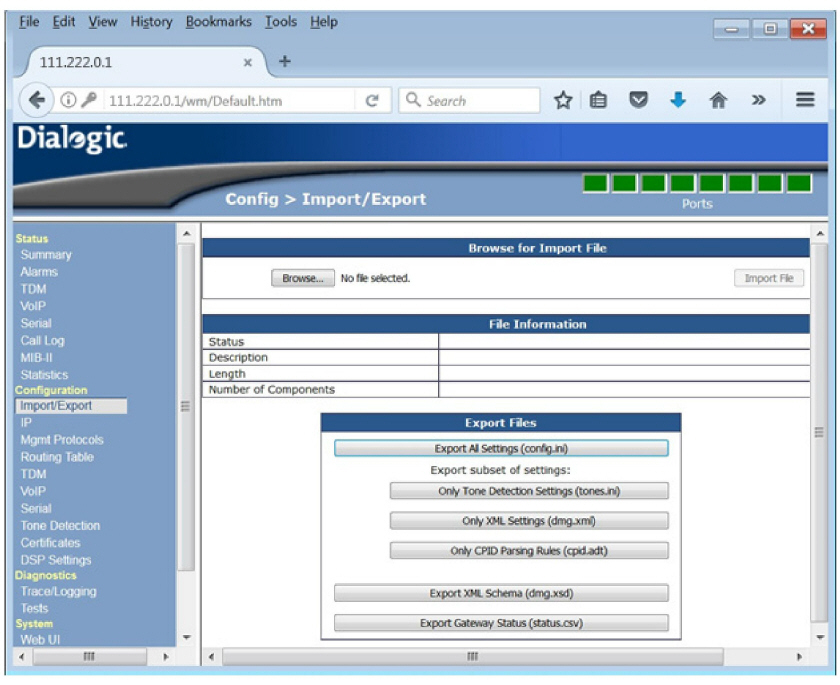The image size is (840, 685).
Task: Open the downloads arrow icon
Action: 678,100
